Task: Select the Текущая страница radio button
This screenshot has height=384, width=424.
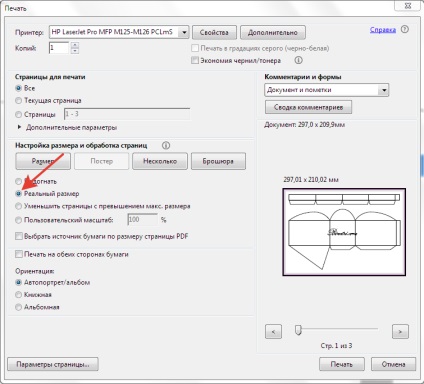Action: point(19,100)
